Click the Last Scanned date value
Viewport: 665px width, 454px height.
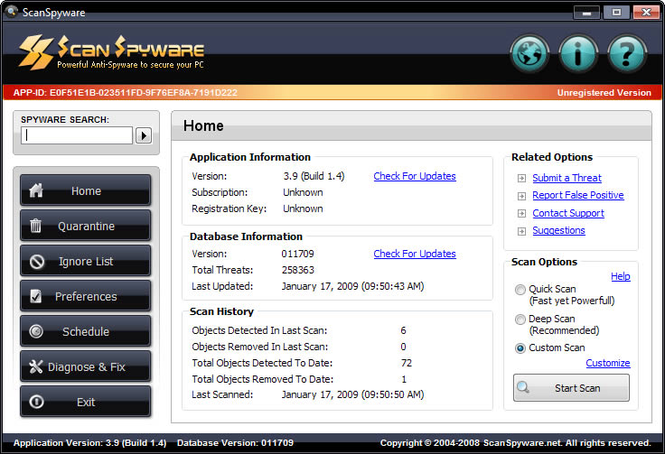[x=353, y=395]
